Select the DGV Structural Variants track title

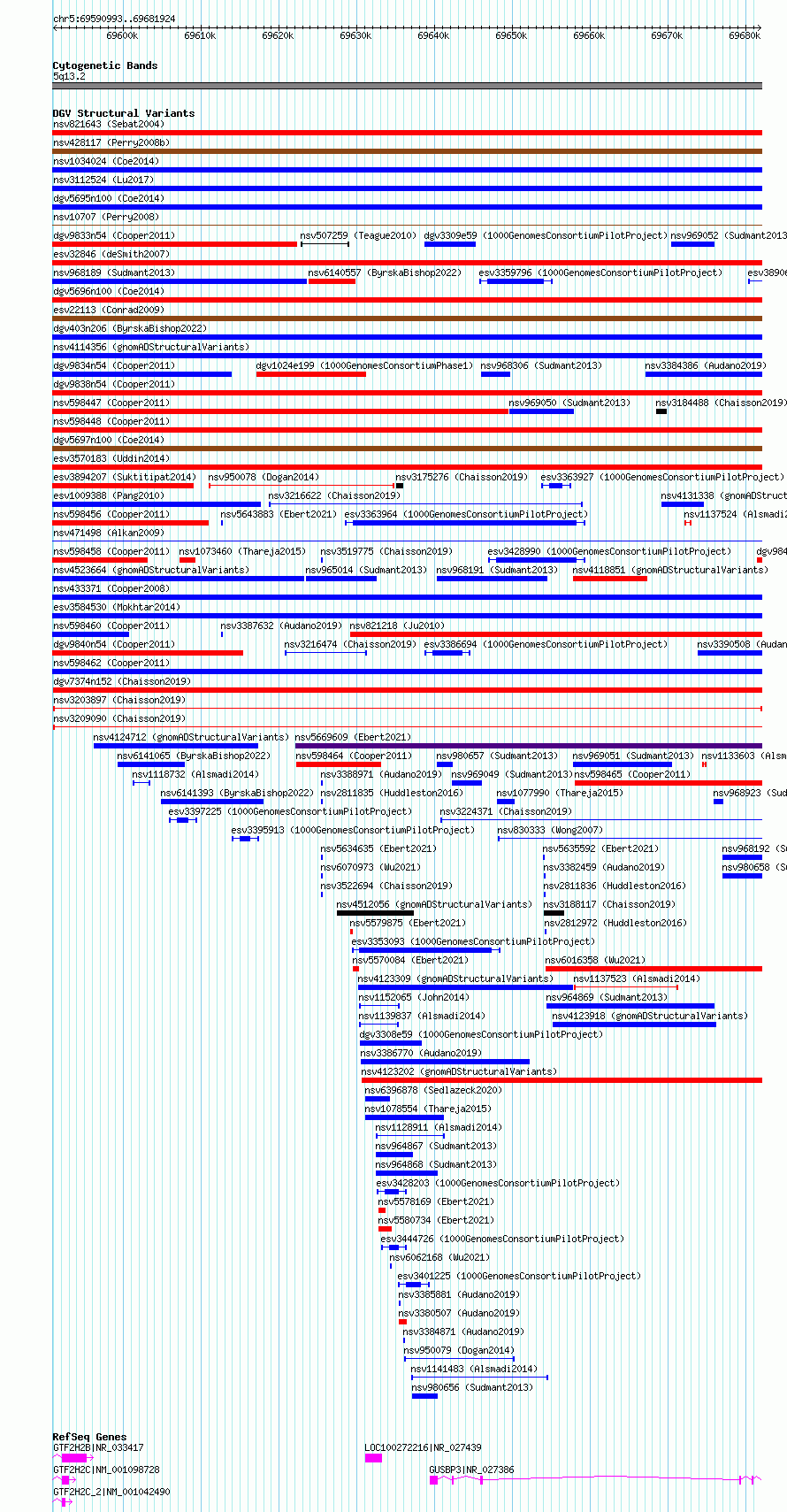(124, 113)
